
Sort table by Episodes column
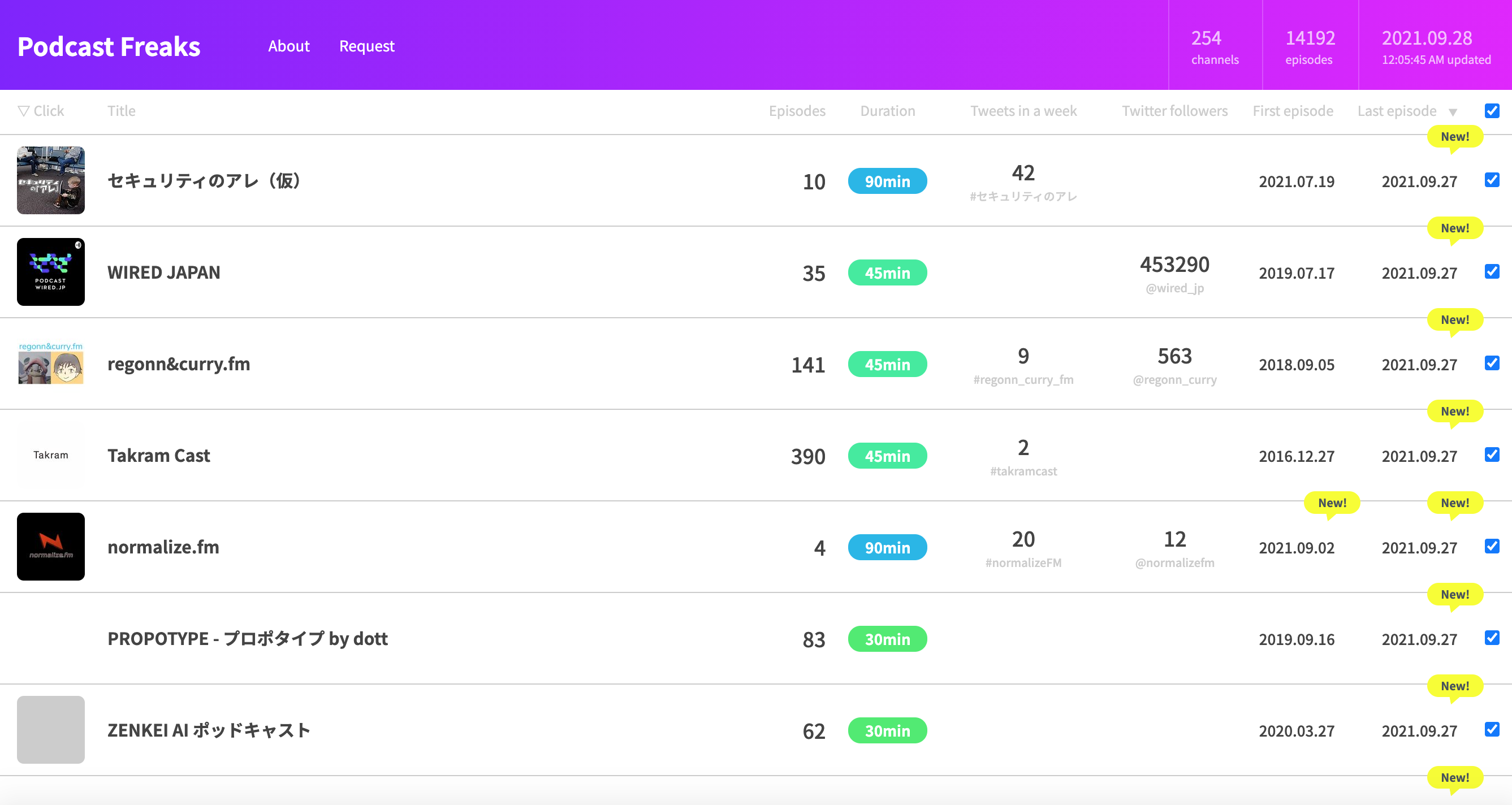(797, 111)
